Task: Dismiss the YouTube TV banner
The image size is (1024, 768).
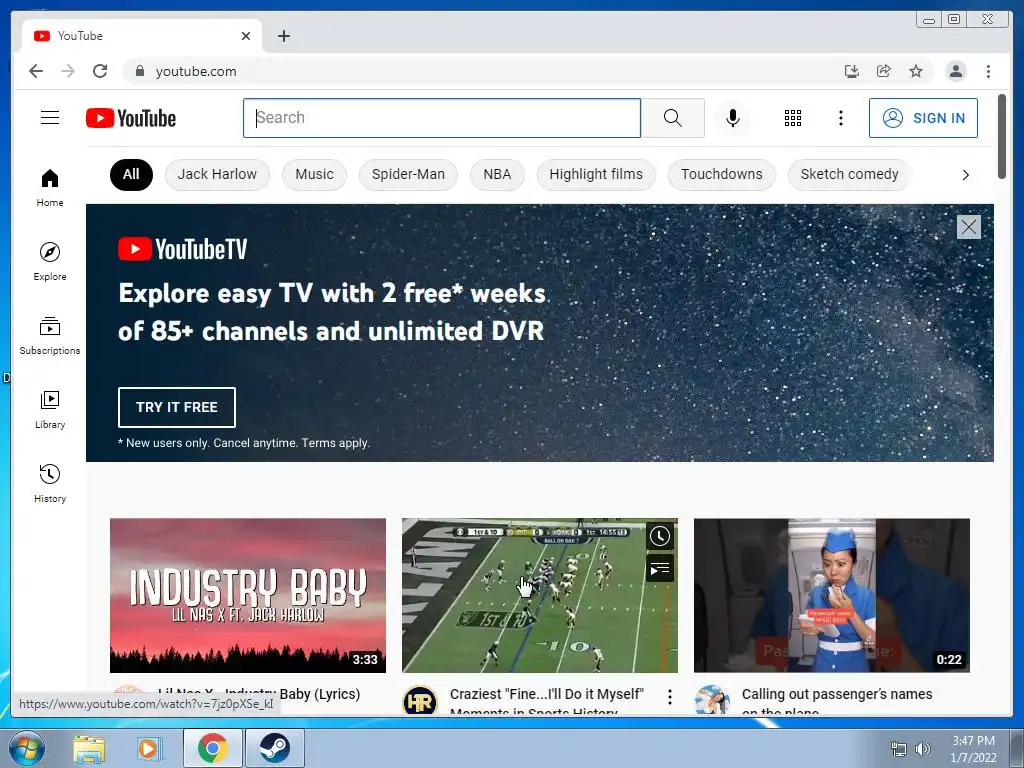Action: [968, 227]
